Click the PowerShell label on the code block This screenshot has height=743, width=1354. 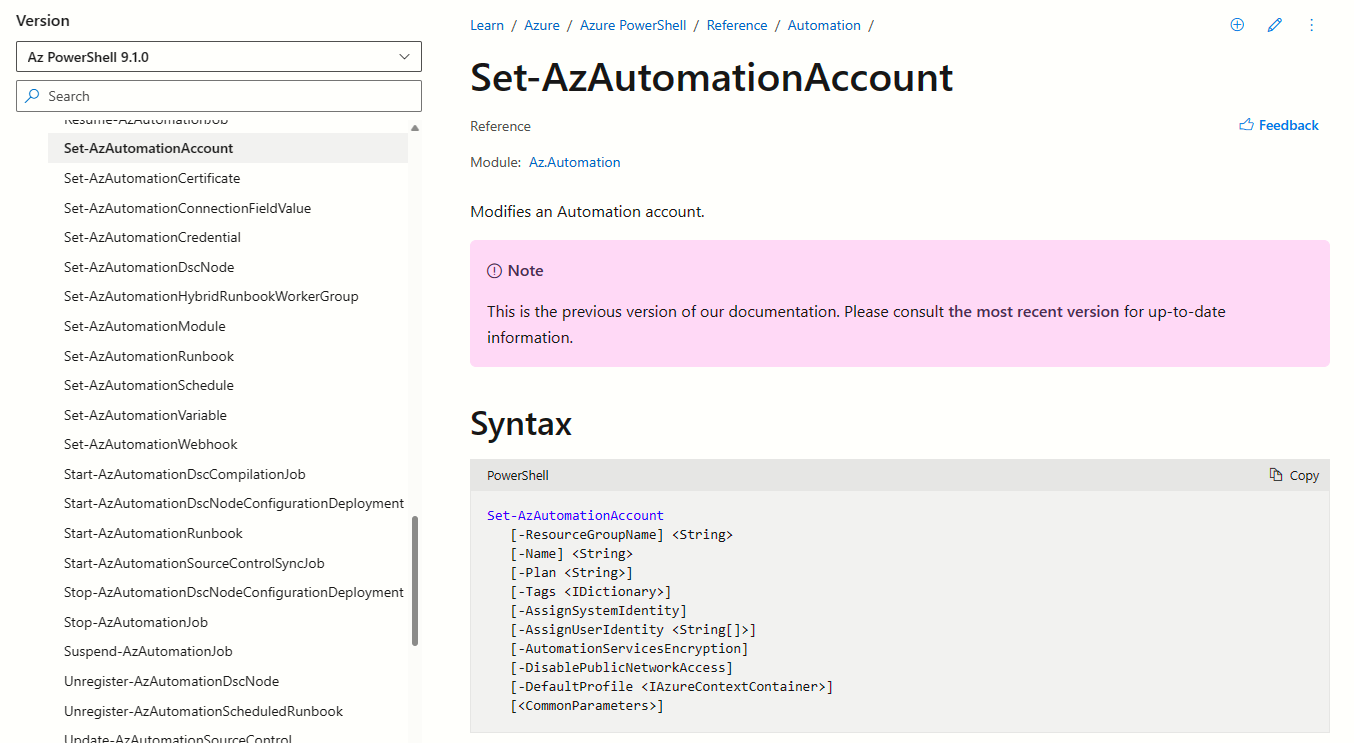click(517, 475)
